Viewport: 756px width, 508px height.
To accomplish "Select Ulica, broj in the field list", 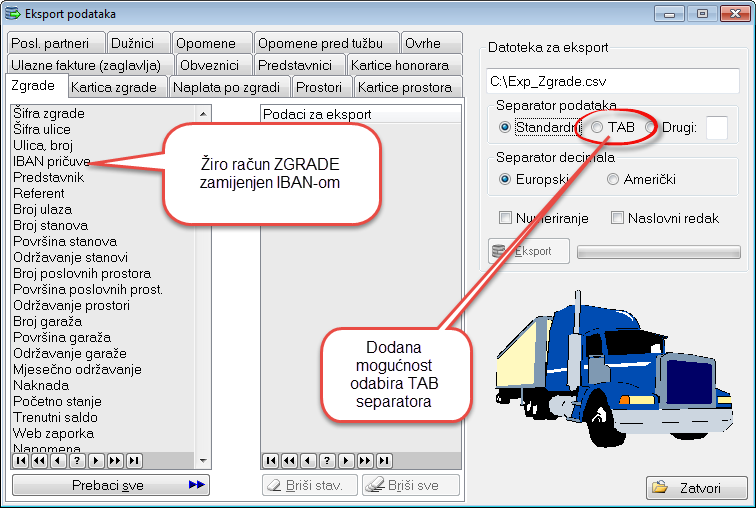I will click(43, 145).
